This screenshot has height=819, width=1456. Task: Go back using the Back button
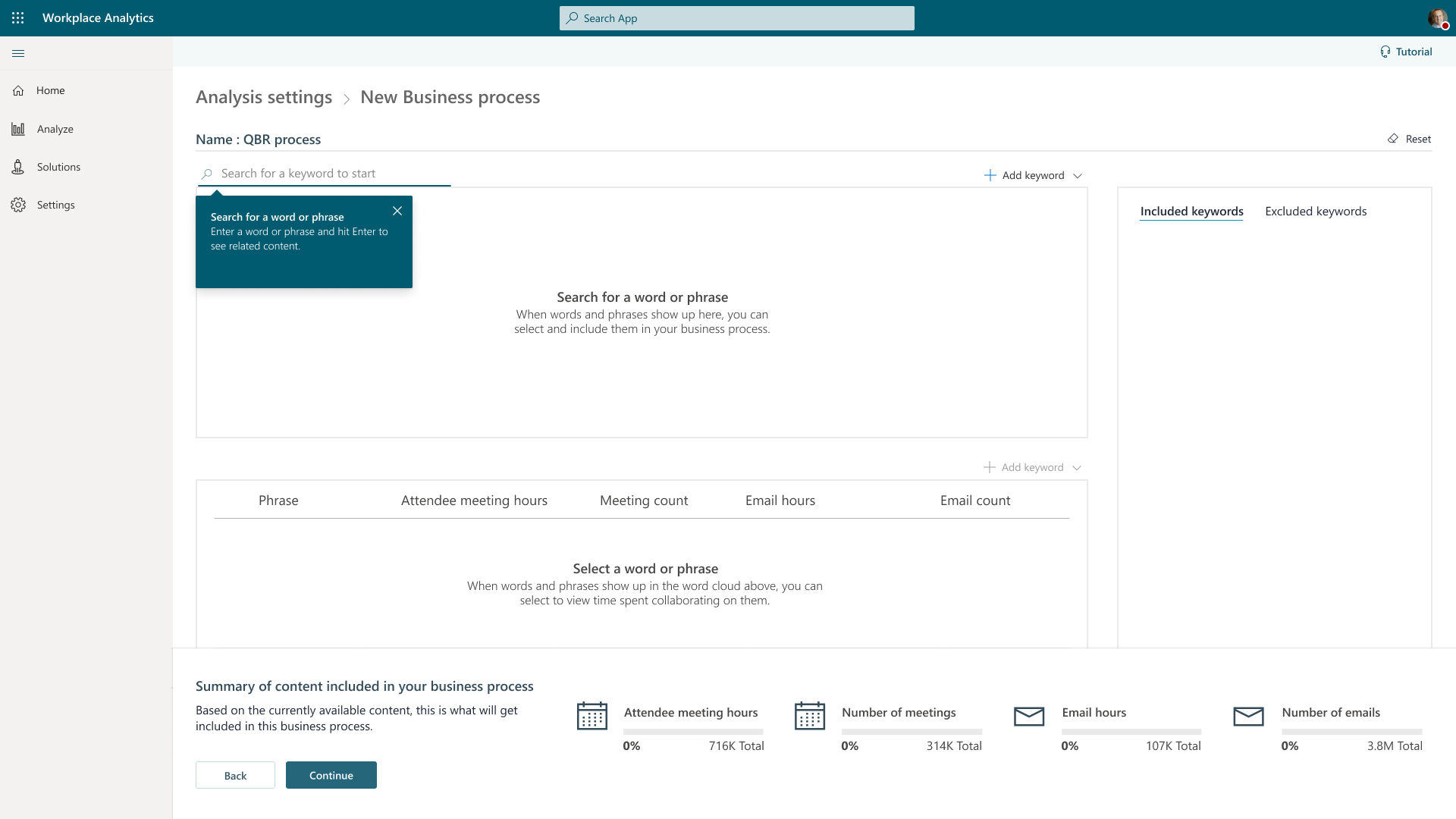(235, 775)
